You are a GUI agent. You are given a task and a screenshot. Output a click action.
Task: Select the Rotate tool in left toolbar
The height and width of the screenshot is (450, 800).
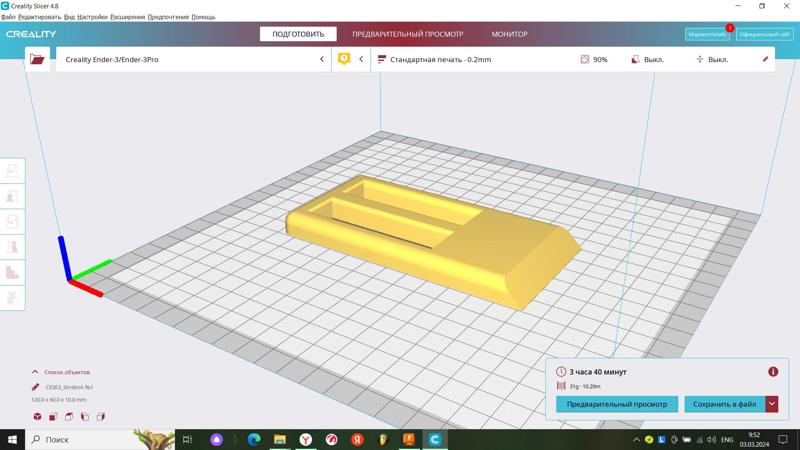pos(12,221)
